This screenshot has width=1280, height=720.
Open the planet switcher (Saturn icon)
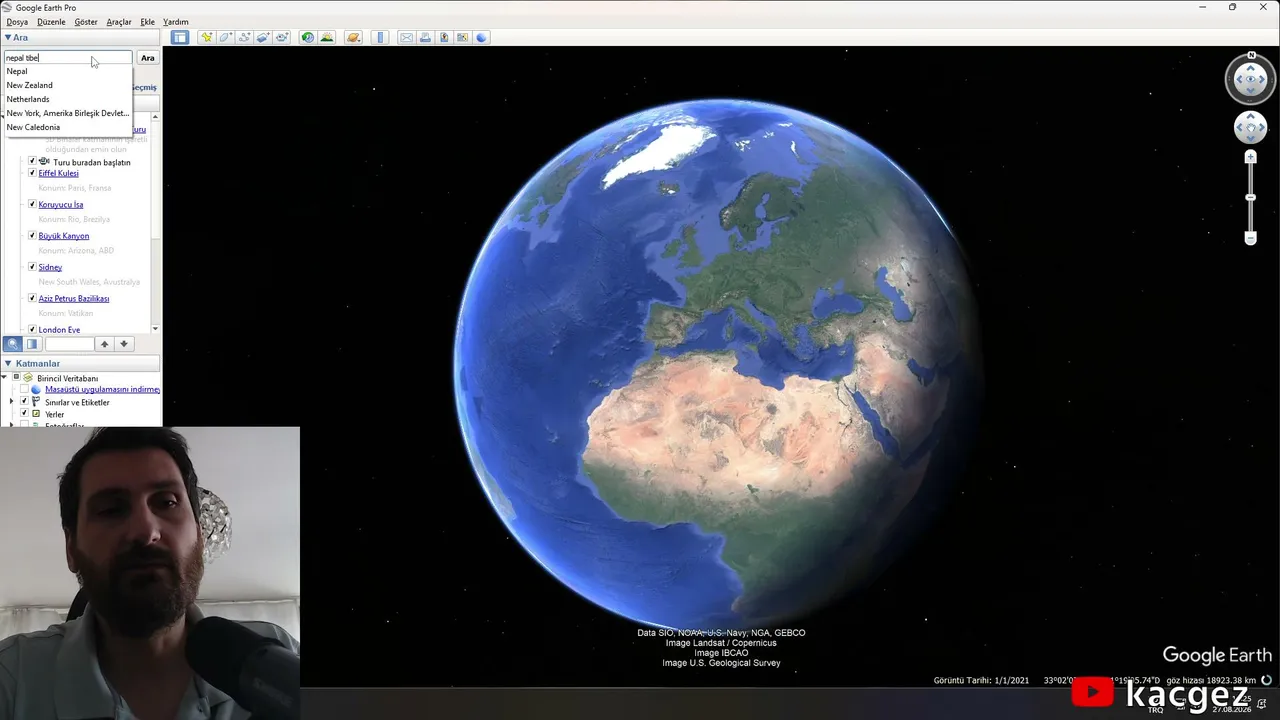coord(353,38)
